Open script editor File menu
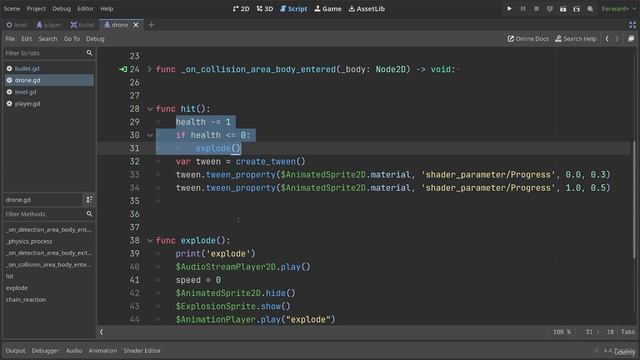This screenshot has height=360, width=640. click(x=10, y=39)
